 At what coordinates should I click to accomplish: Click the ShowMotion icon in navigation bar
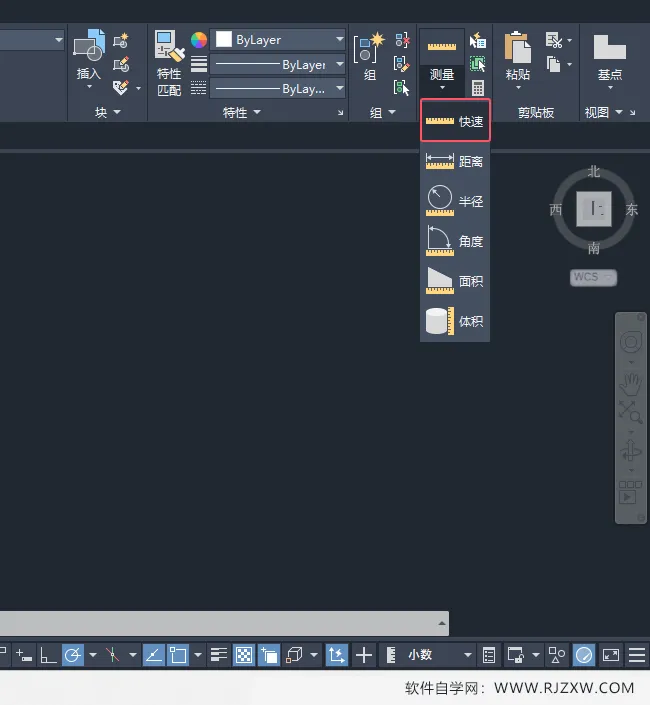(x=631, y=492)
